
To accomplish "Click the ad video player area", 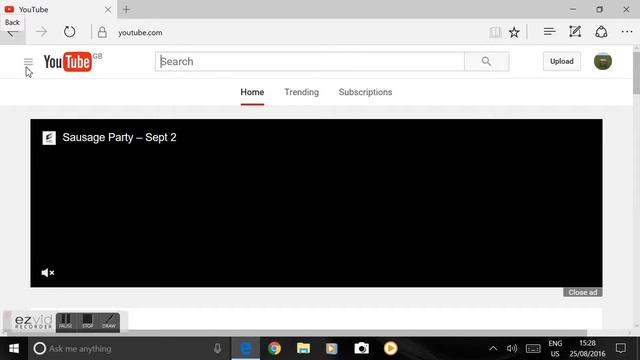I will tap(316, 203).
